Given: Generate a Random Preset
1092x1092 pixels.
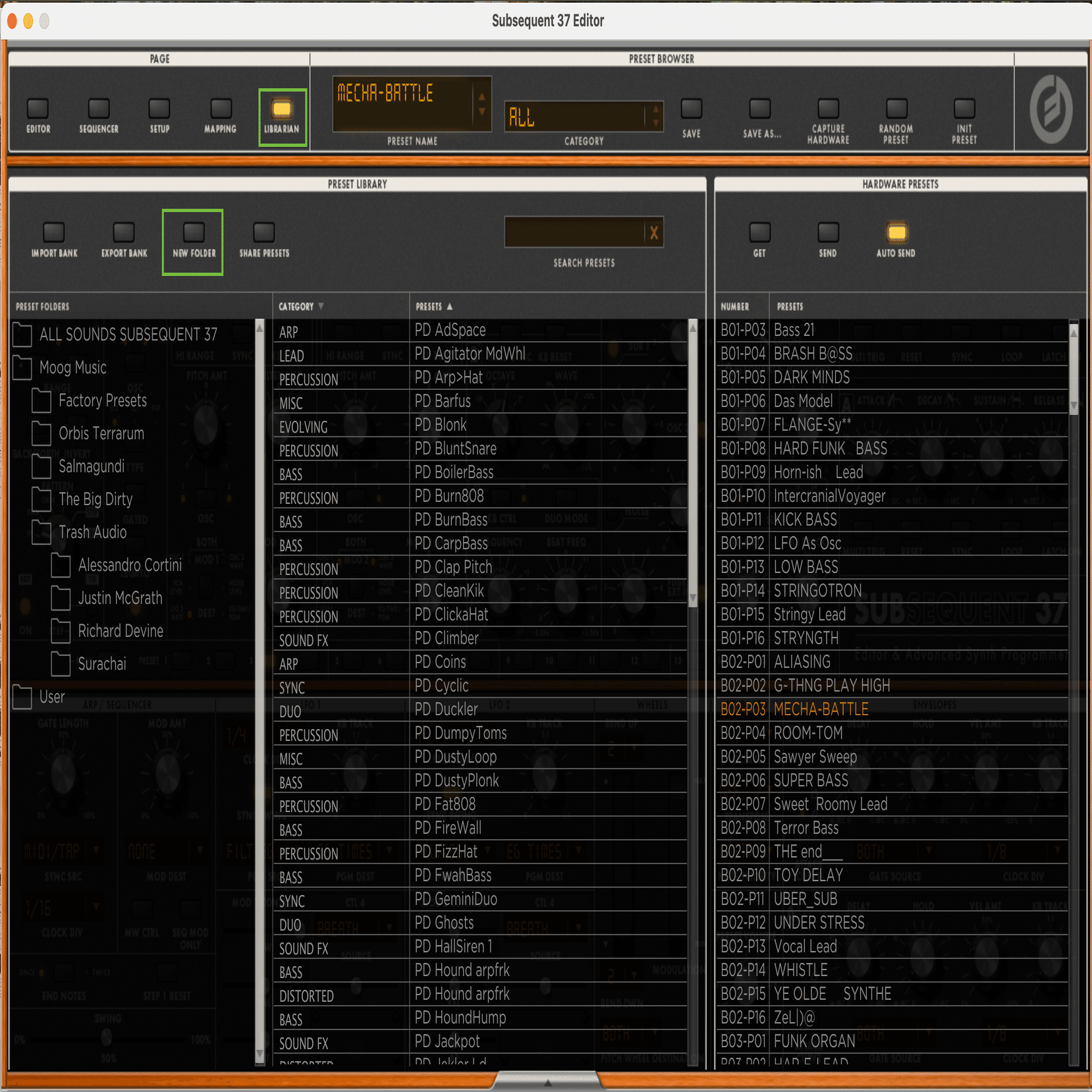Looking at the screenshot, I should coord(896,109).
